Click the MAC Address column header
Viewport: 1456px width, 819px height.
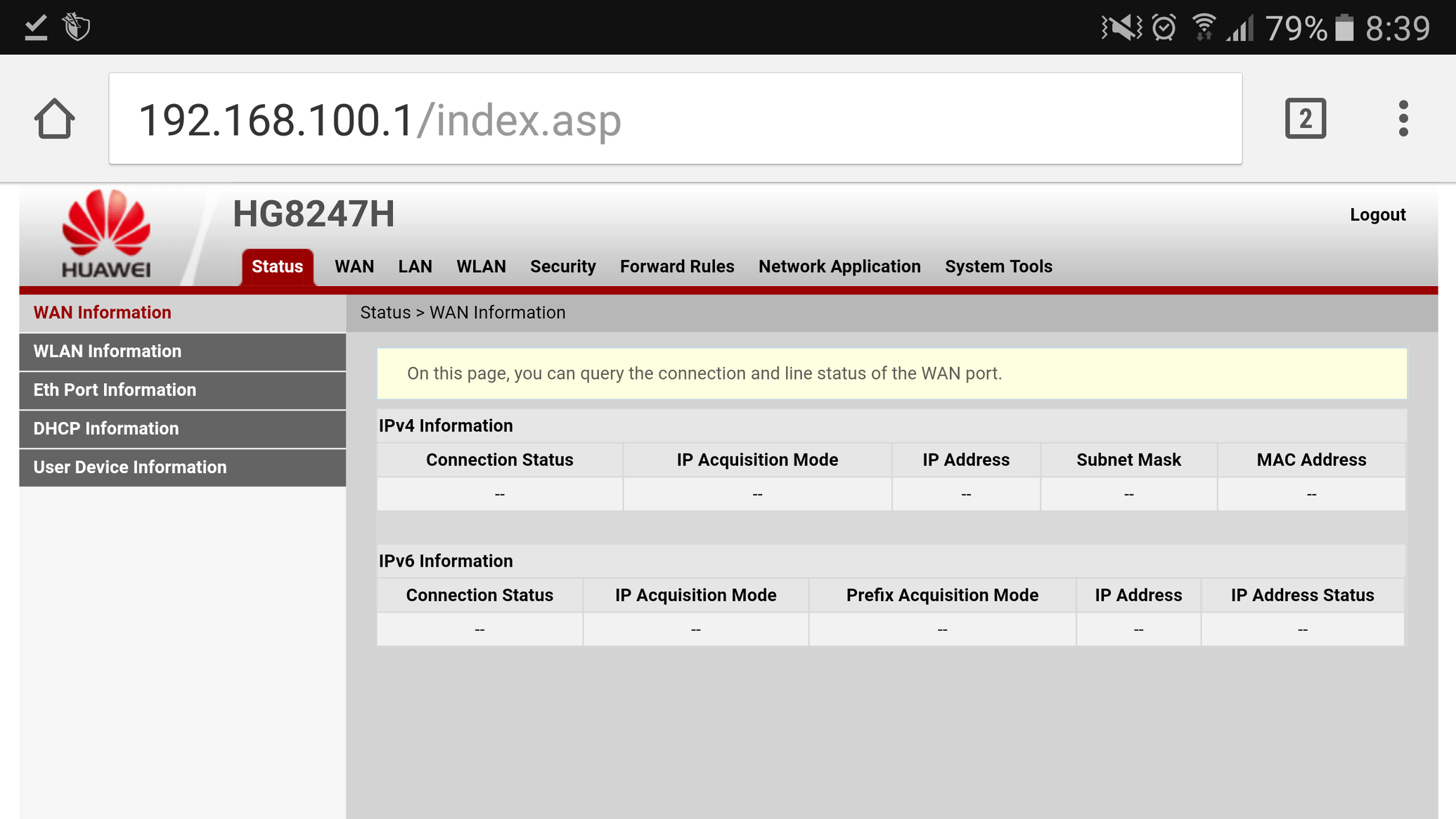(1311, 460)
